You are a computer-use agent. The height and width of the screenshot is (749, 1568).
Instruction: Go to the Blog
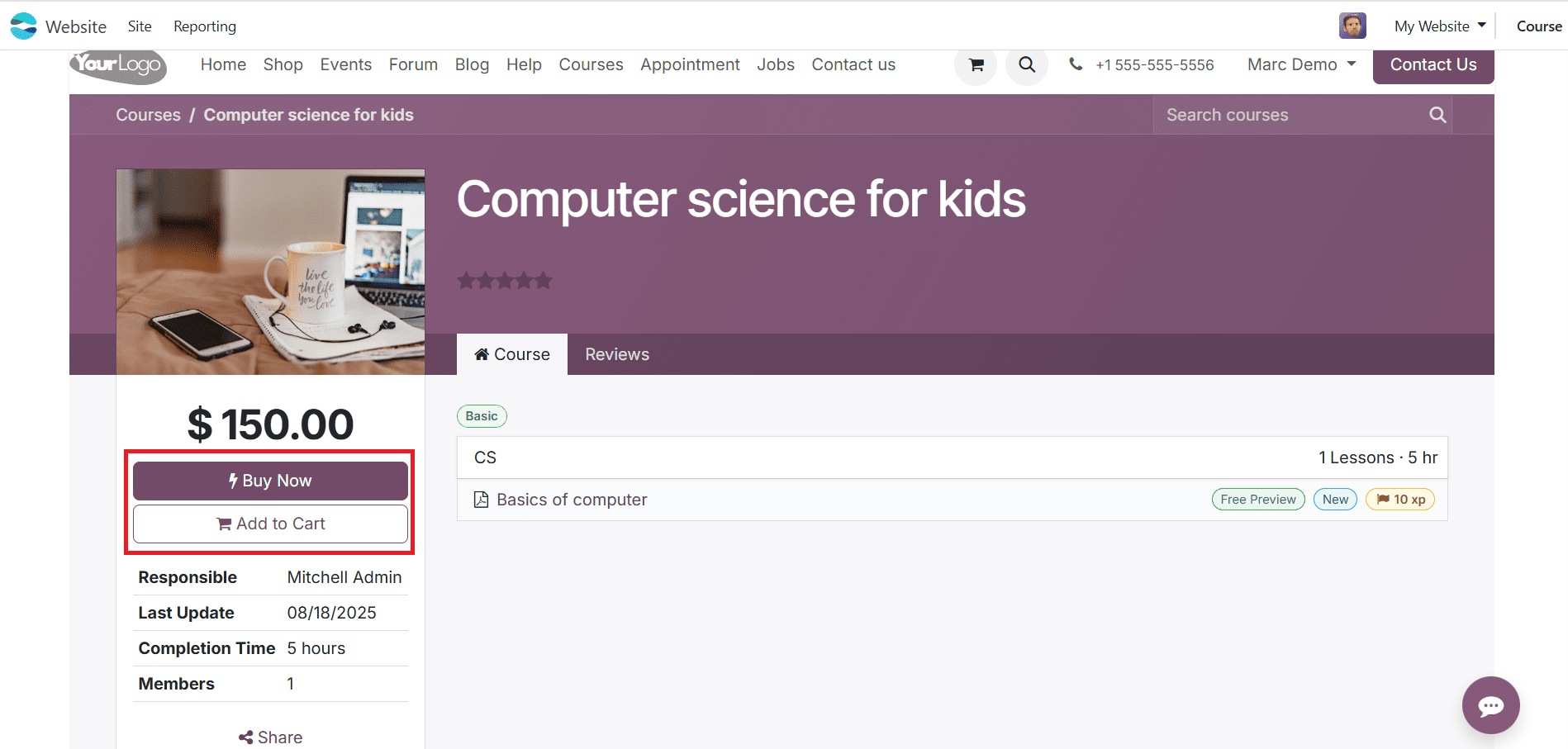(472, 64)
